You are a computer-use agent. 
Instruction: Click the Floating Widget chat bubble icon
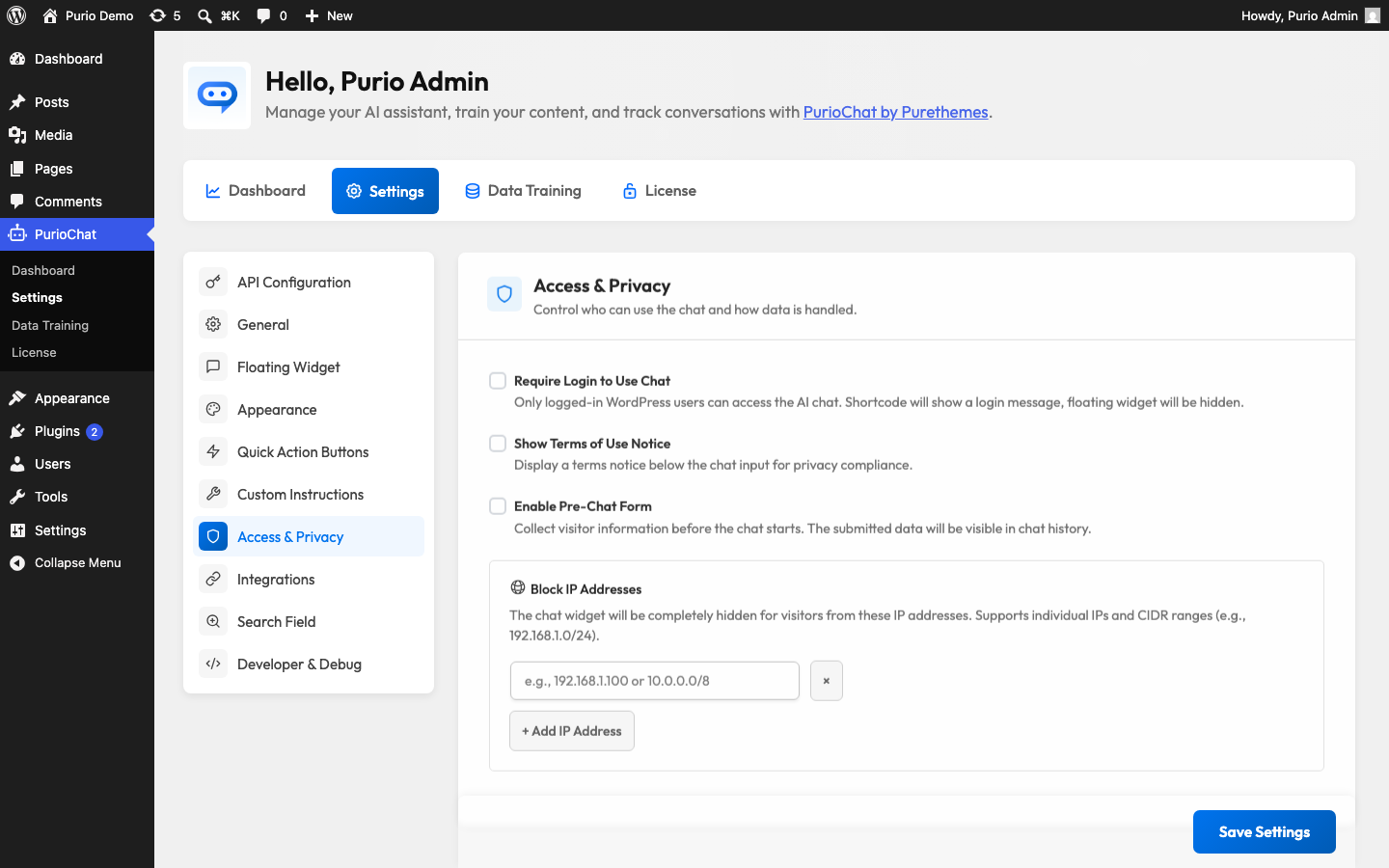(x=213, y=366)
